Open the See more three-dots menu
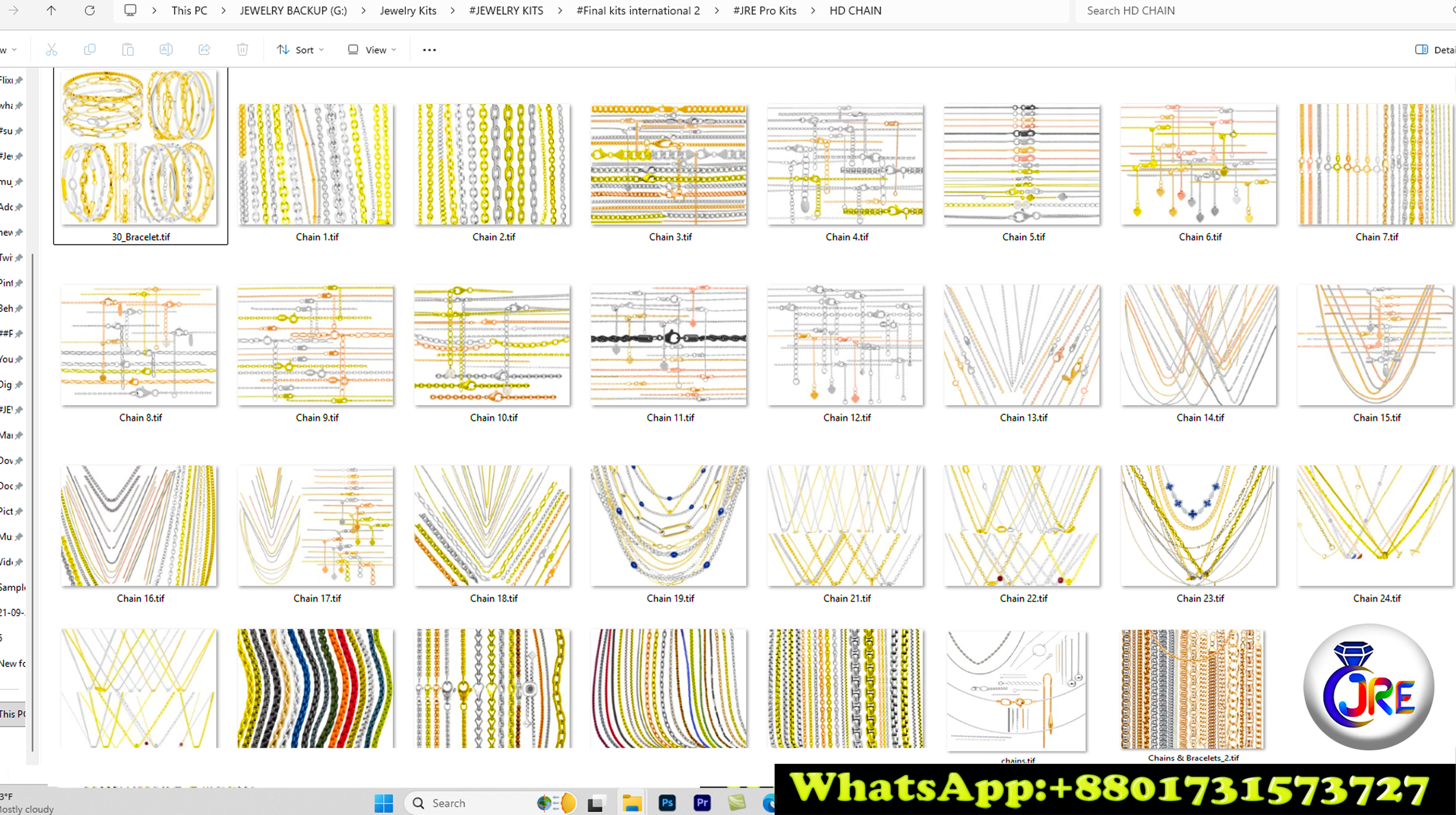The height and width of the screenshot is (815, 1456). [429, 50]
